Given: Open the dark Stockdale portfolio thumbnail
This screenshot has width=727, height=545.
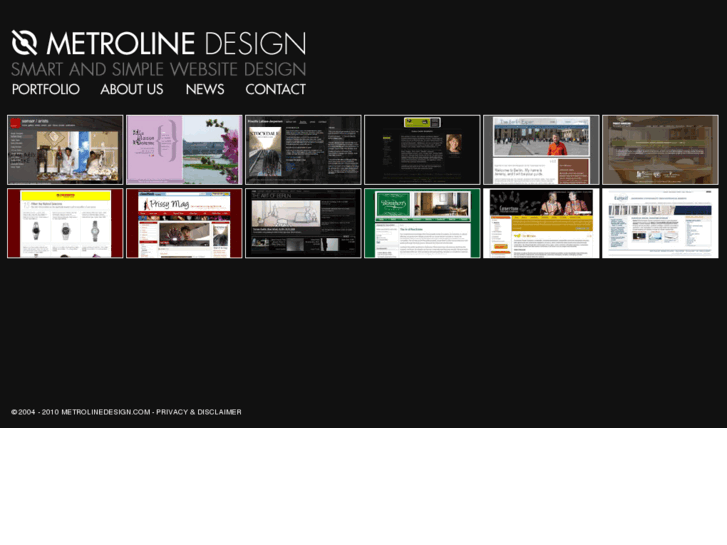Looking at the screenshot, I should 303,150.
